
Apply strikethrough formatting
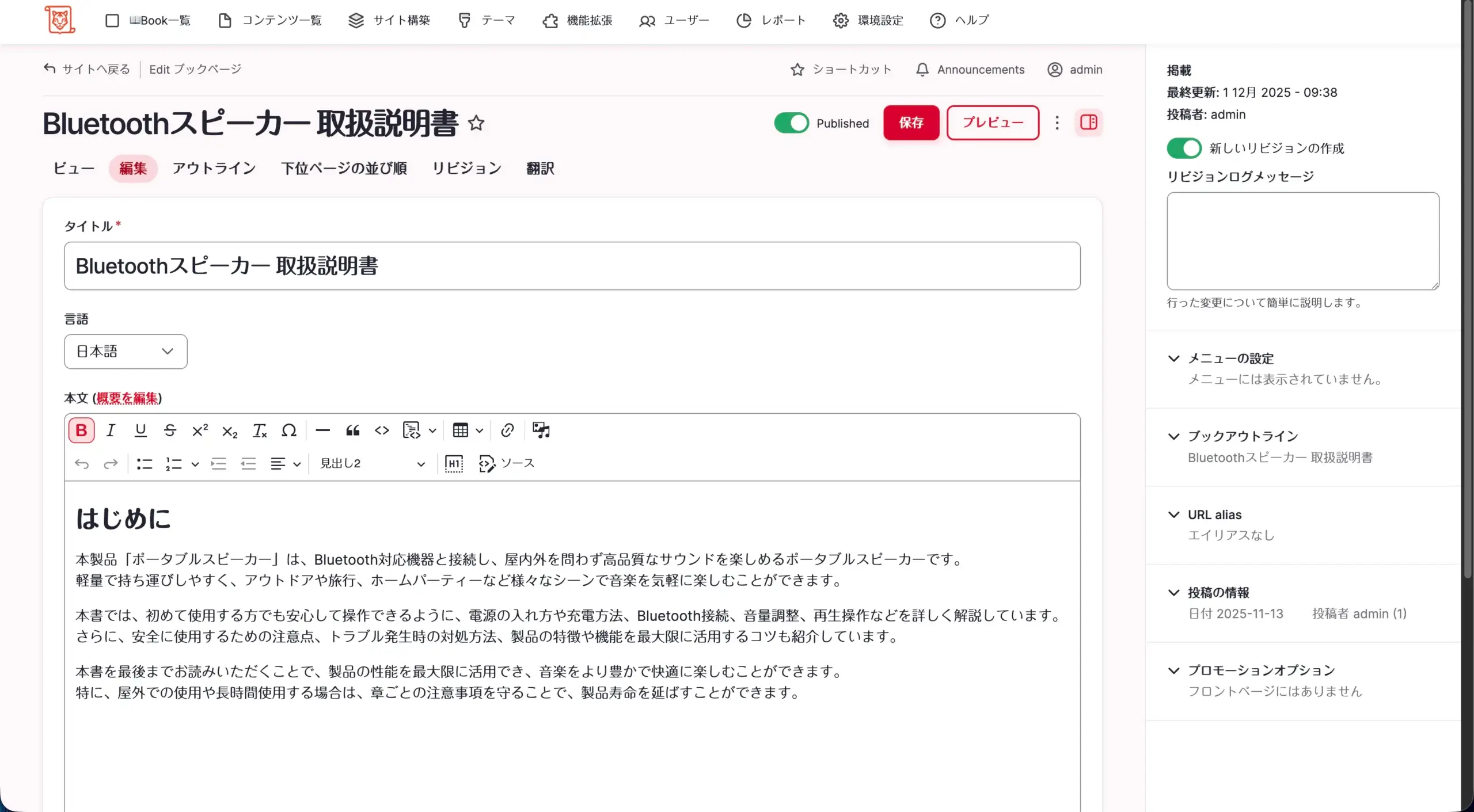tap(170, 430)
